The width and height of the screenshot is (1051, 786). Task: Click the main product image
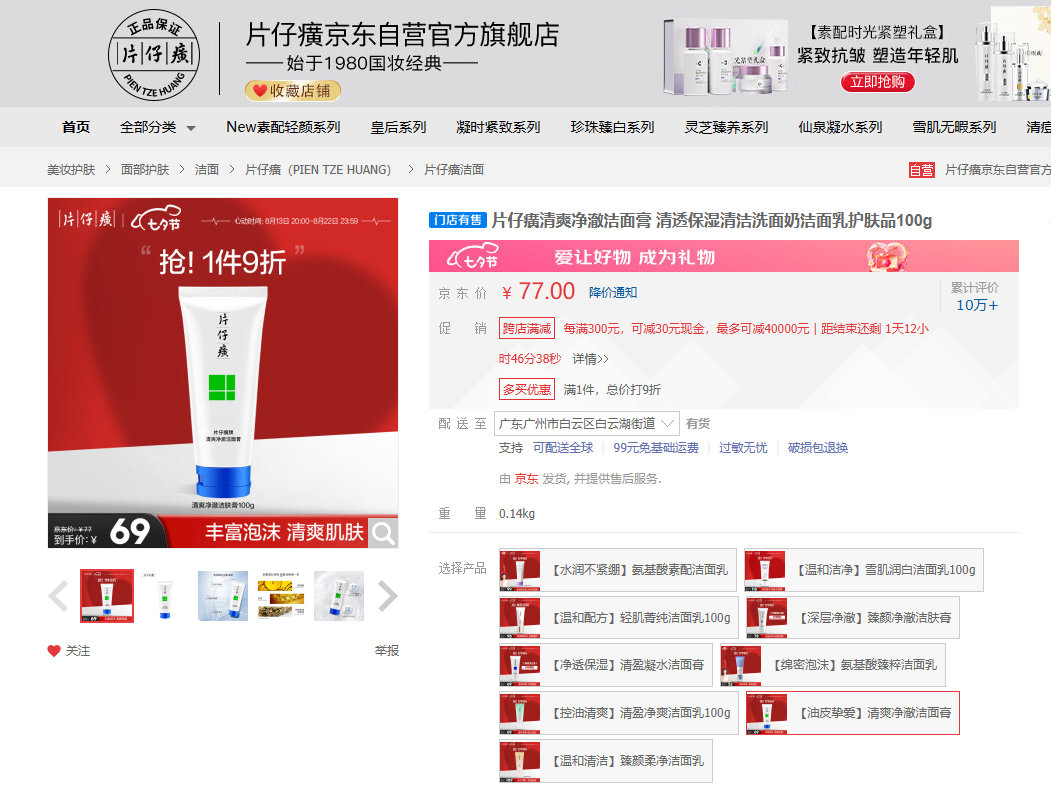click(223, 373)
